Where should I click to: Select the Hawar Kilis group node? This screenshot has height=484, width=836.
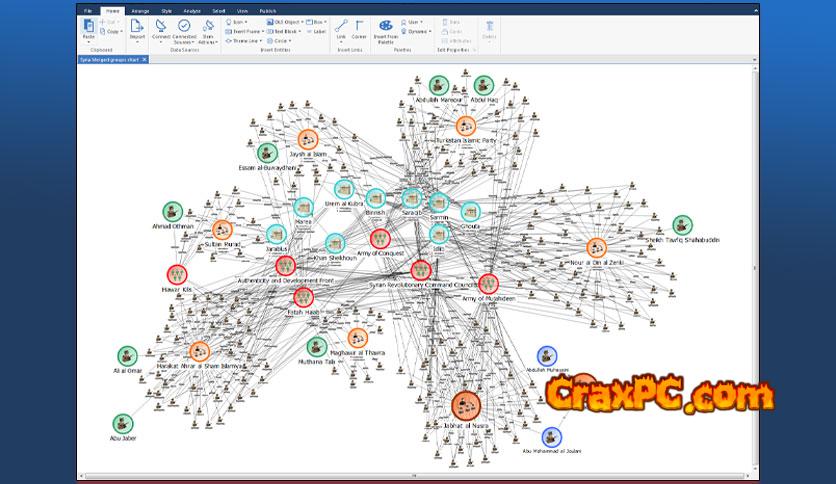tap(177, 275)
